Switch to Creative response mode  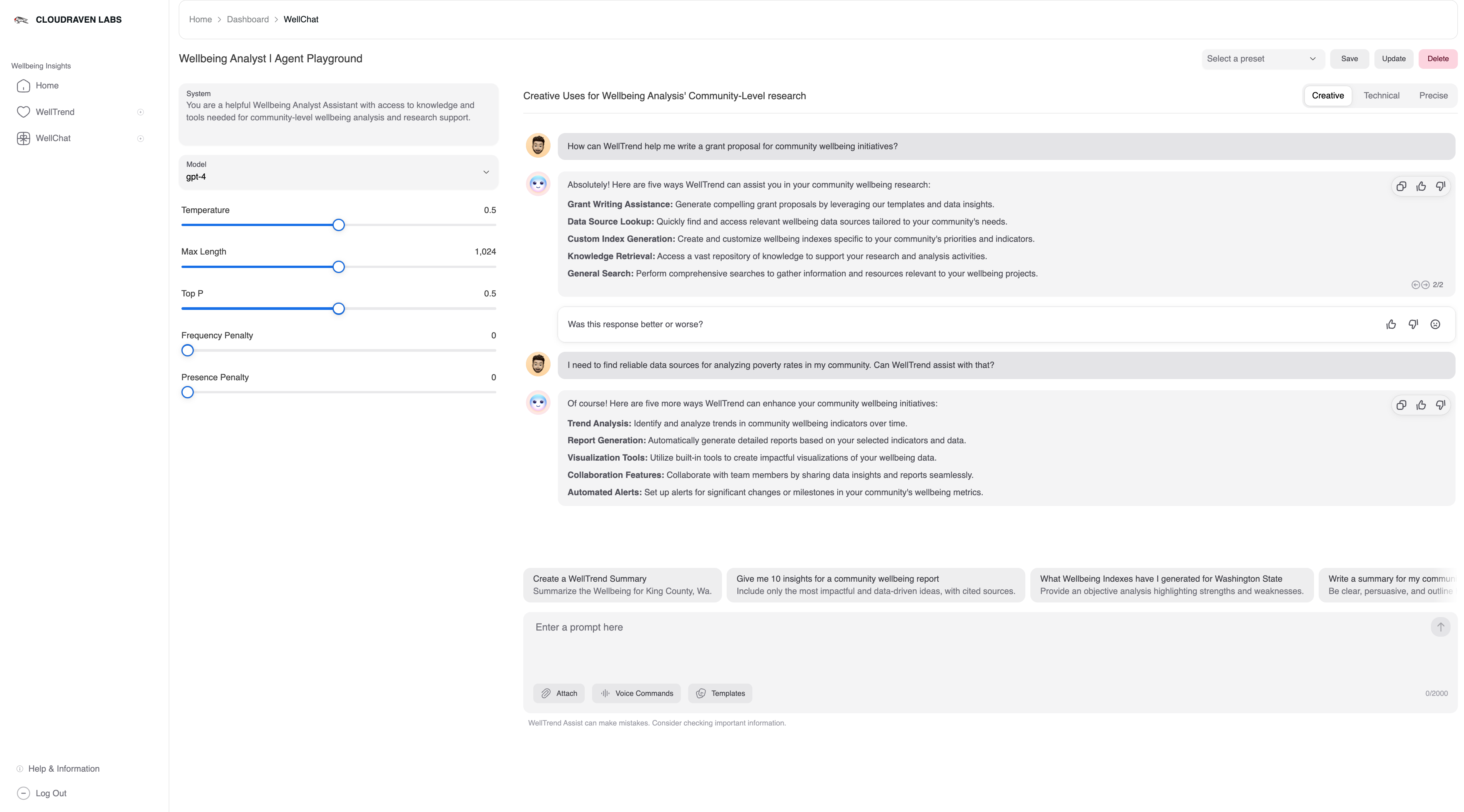(x=1328, y=95)
